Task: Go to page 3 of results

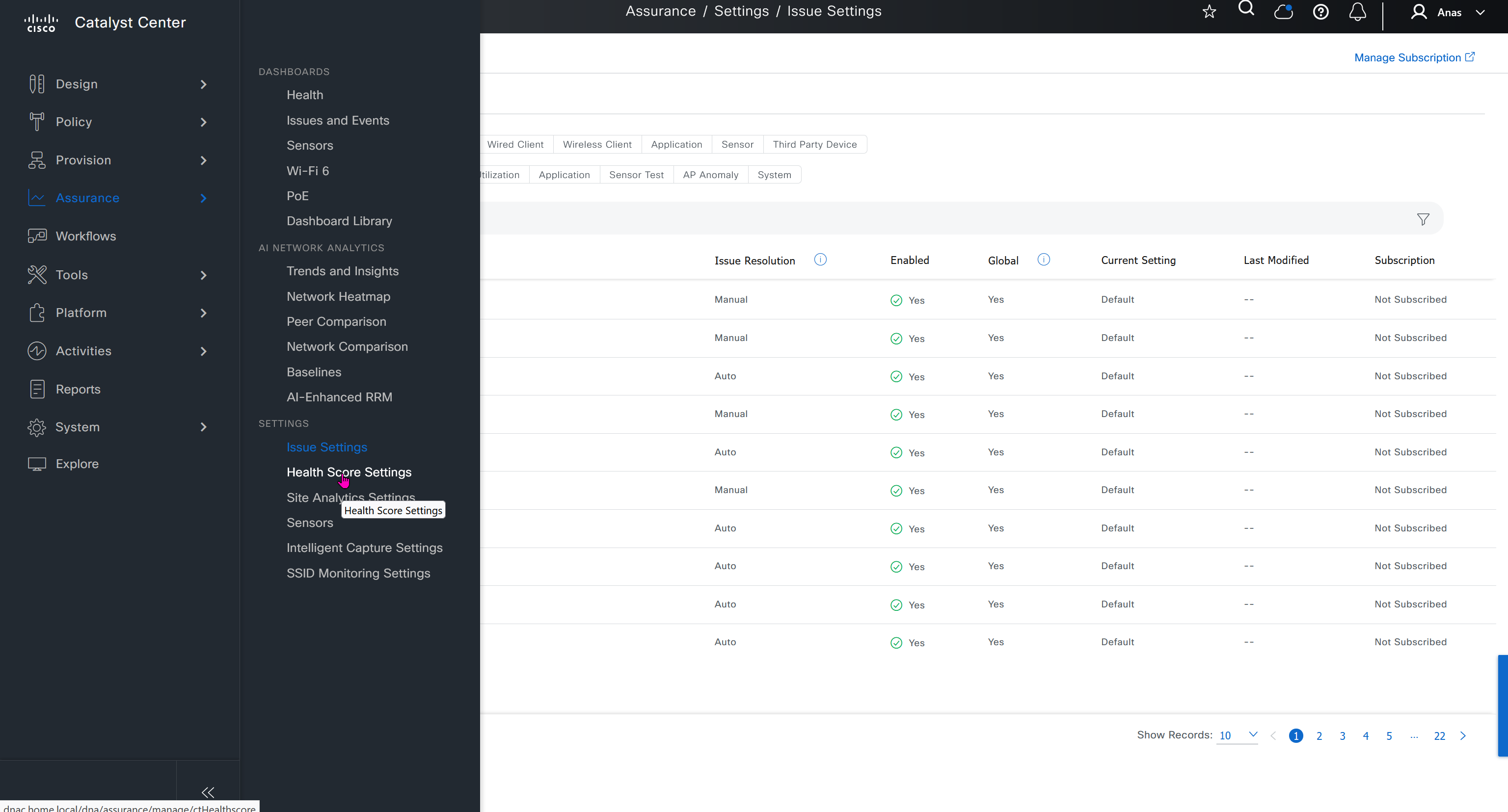Action: click(1343, 736)
